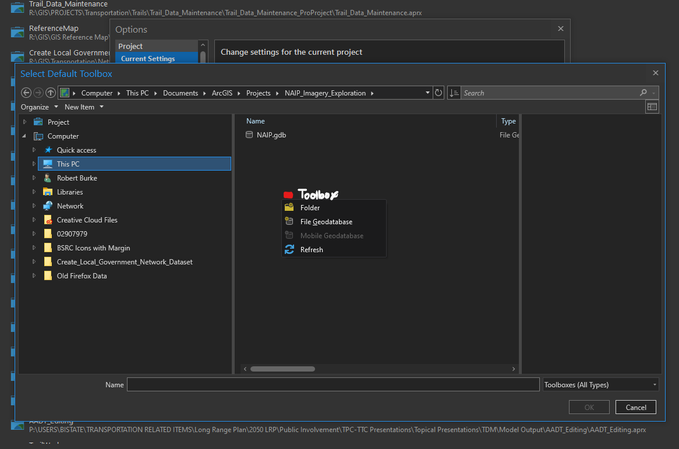The width and height of the screenshot is (679, 449).
Task: Open the New Item dropdown
Action: 84,107
